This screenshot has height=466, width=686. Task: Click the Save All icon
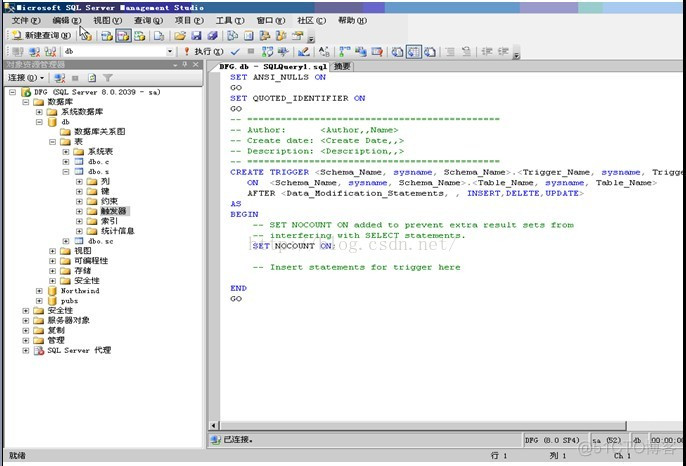(213, 35)
